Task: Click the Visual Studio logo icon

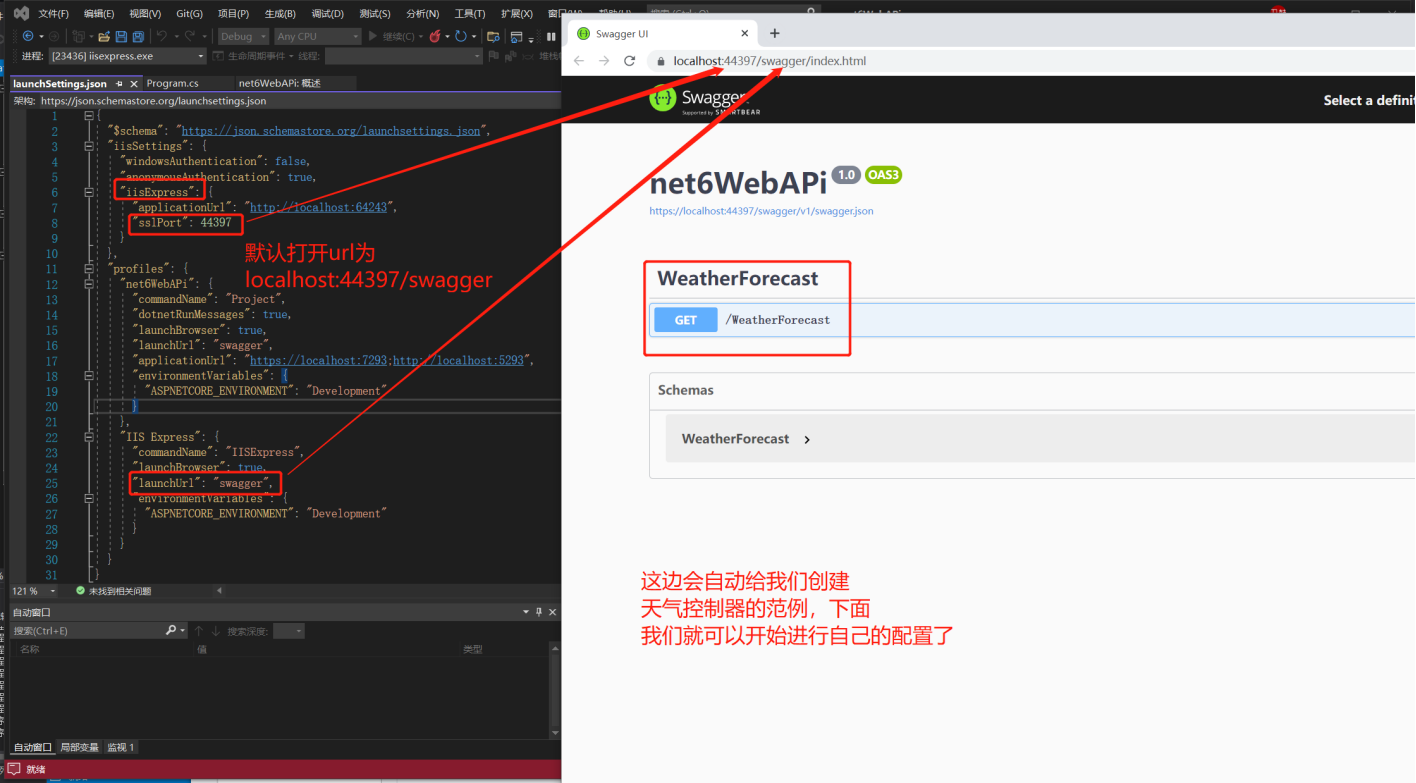Action: click(21, 14)
